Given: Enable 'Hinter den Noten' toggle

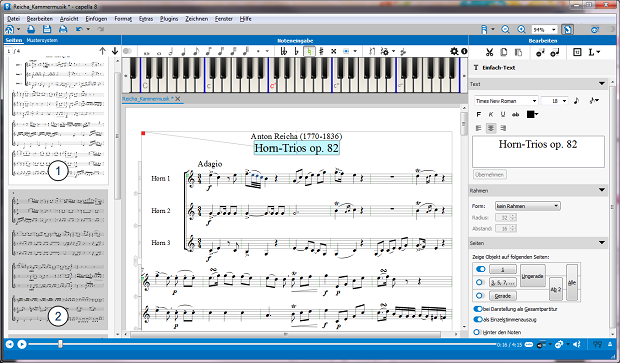Looking at the screenshot, I should [x=477, y=332].
